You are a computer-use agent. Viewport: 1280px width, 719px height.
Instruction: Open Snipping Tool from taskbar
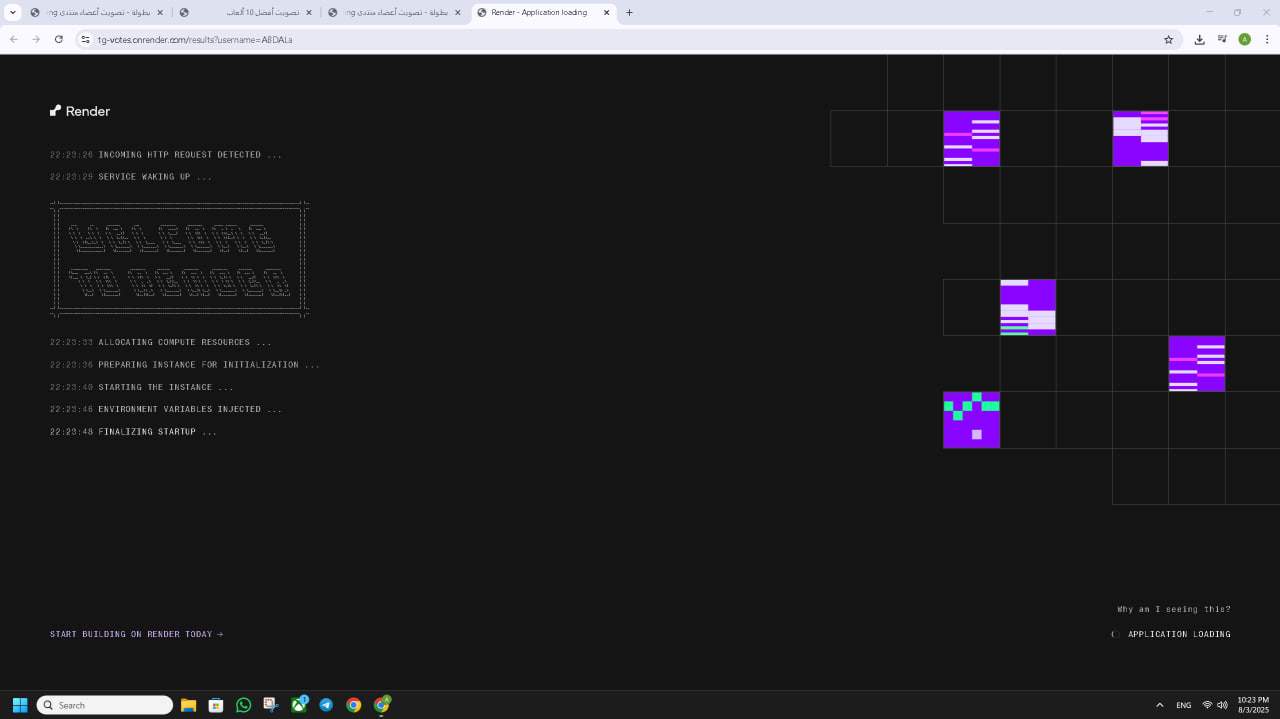pyautogui.click(x=270, y=705)
